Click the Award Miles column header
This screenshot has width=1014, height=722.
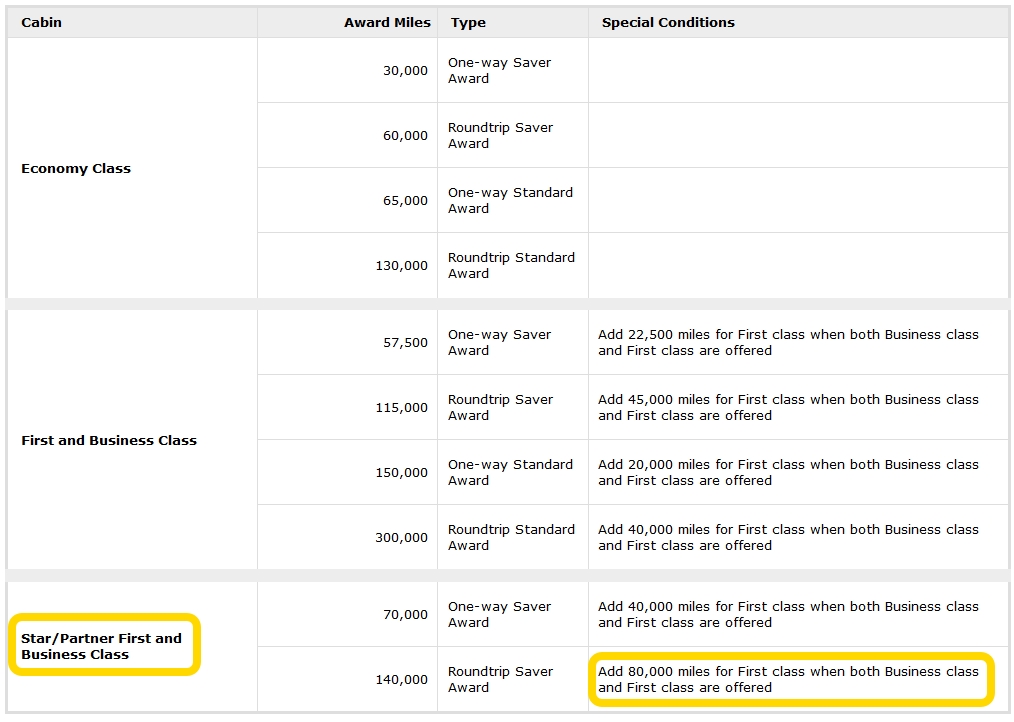coord(387,22)
